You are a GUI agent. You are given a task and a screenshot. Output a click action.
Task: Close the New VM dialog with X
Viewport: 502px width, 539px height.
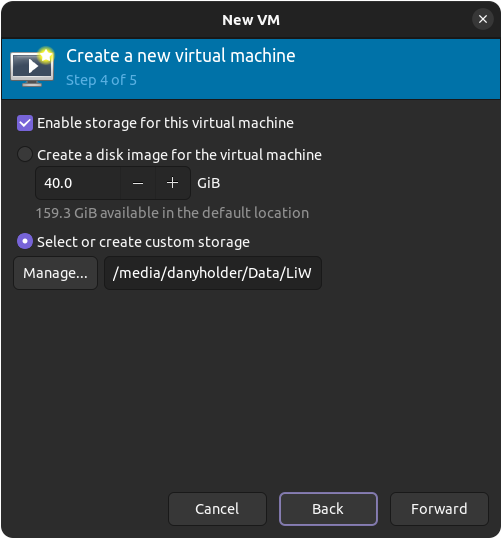click(482, 19)
